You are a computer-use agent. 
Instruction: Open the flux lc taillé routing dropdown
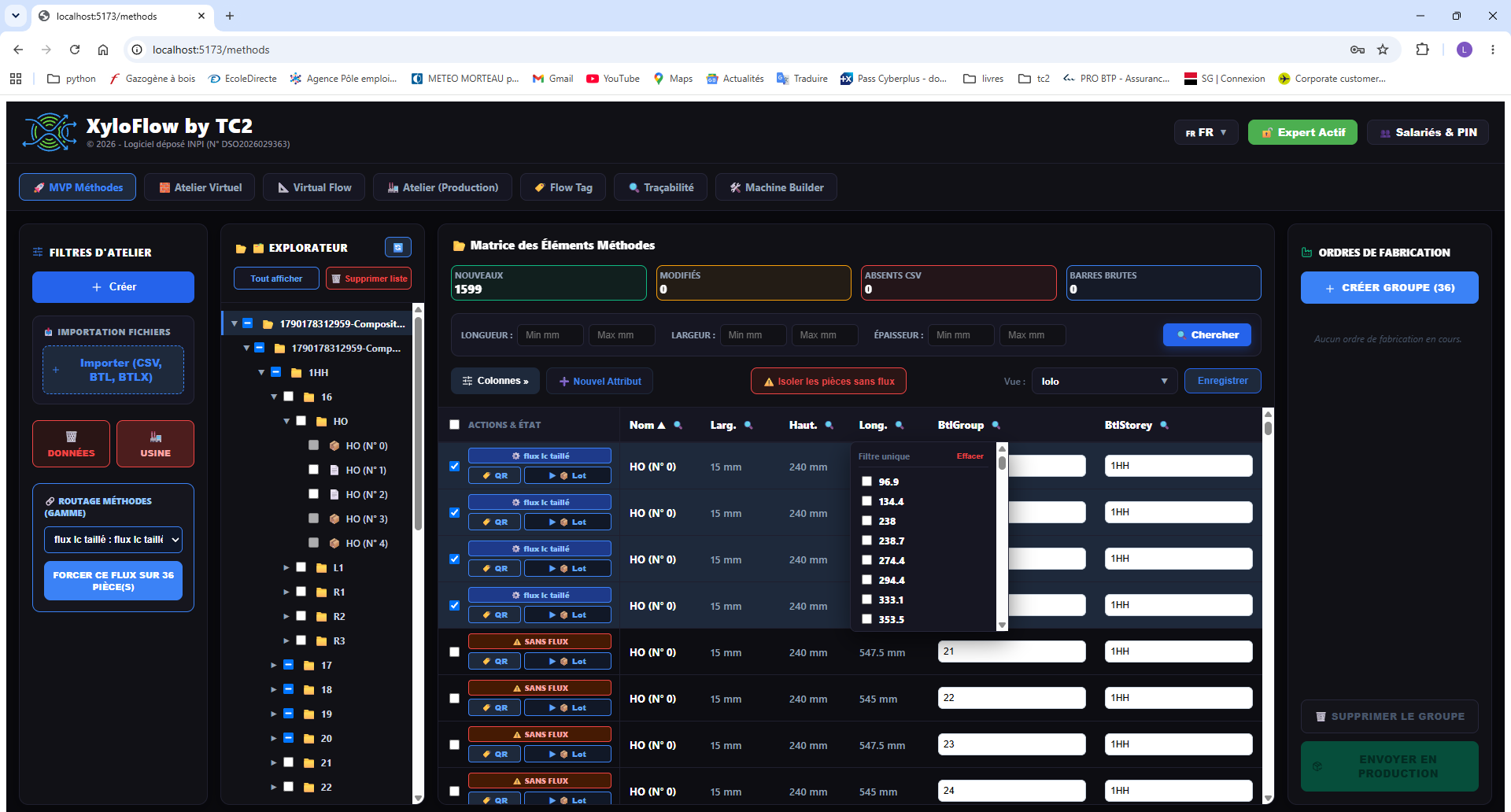point(113,540)
